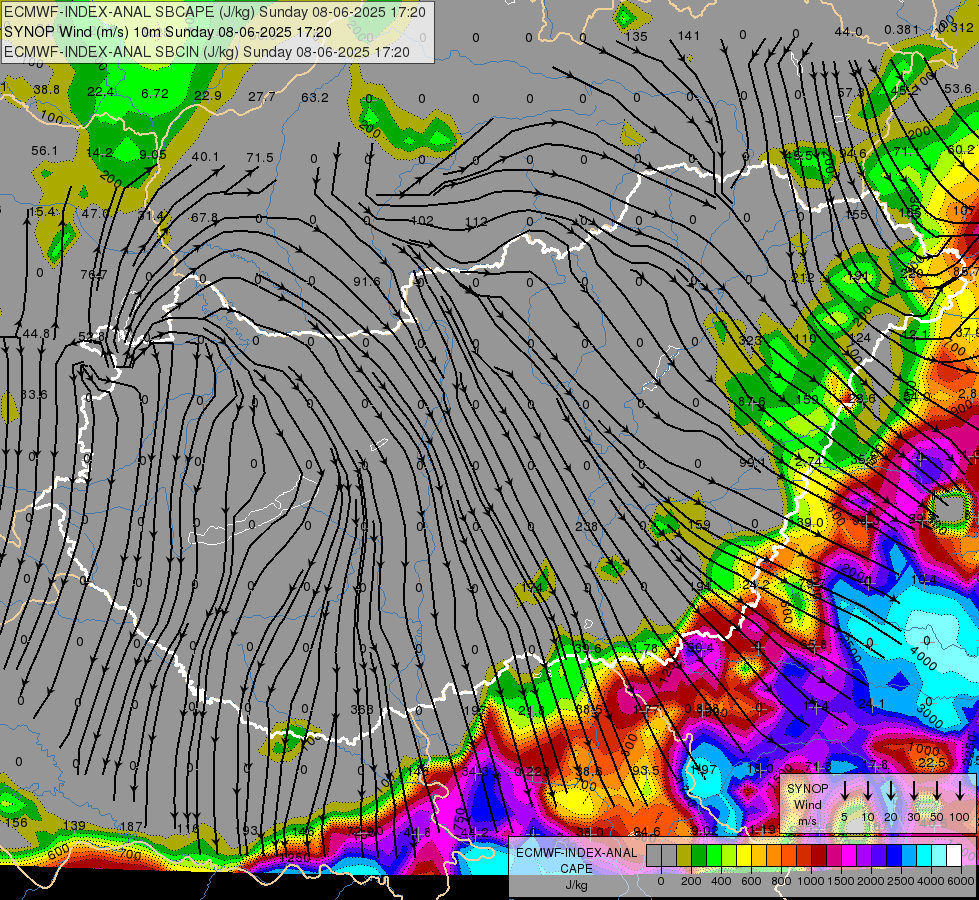The image size is (979, 900).
Task: Click the 38.8 value at upper left
Action: [x=46, y=90]
